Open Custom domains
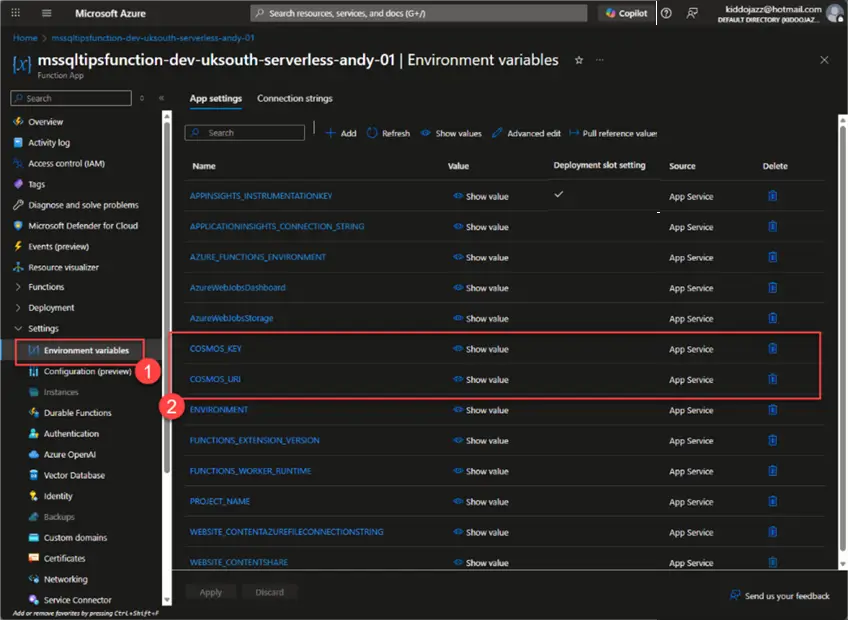848x620 pixels. [x=75, y=538]
